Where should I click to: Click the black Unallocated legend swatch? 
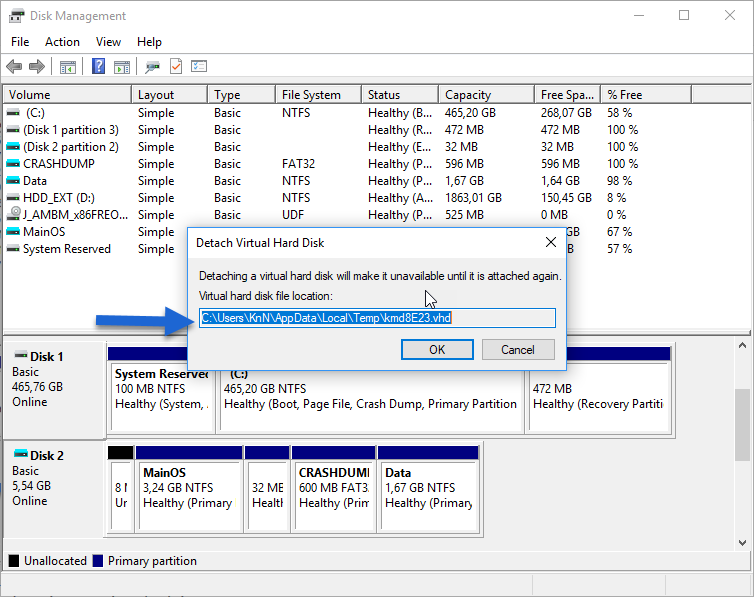pos(14,560)
